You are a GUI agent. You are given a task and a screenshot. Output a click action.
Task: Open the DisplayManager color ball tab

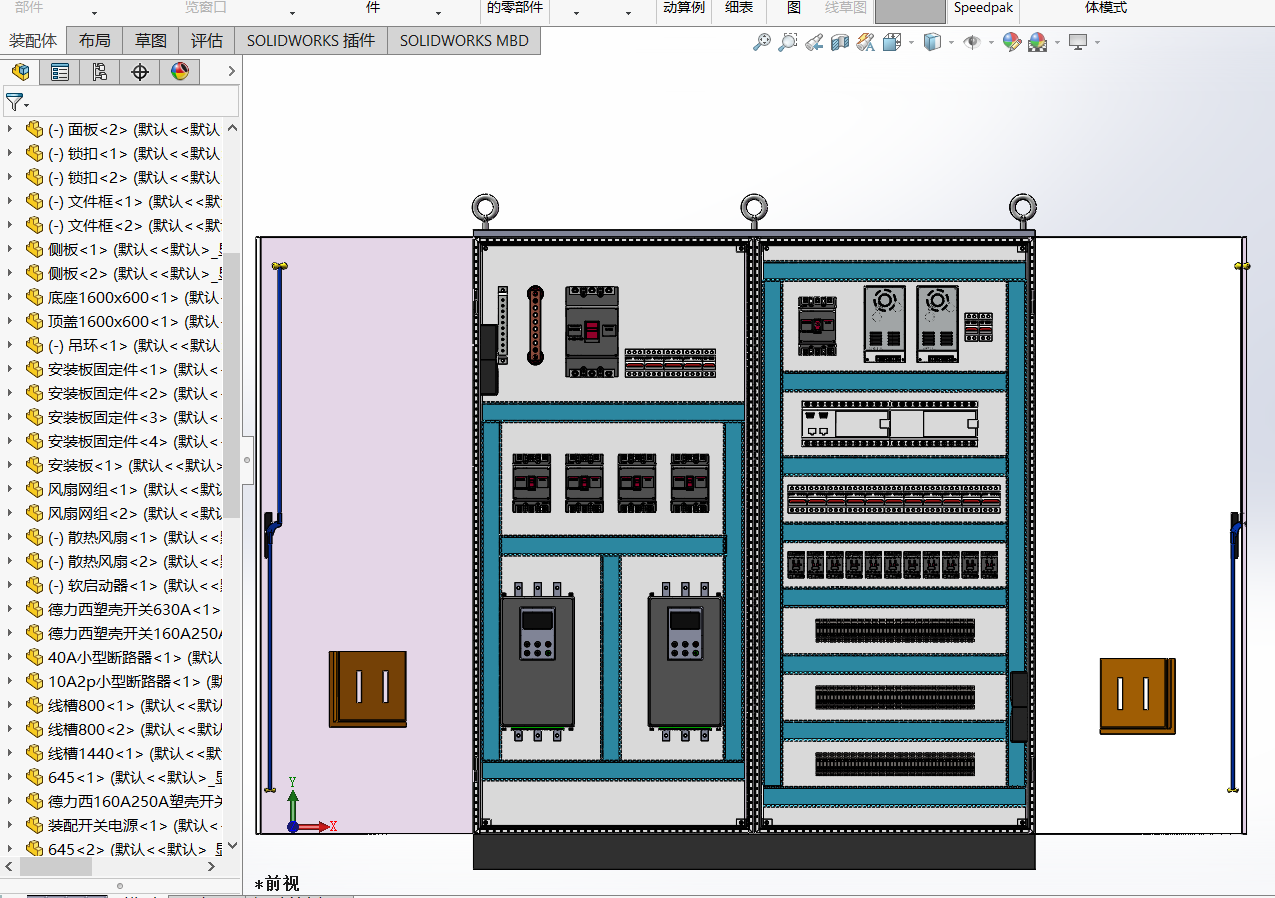(x=180, y=72)
